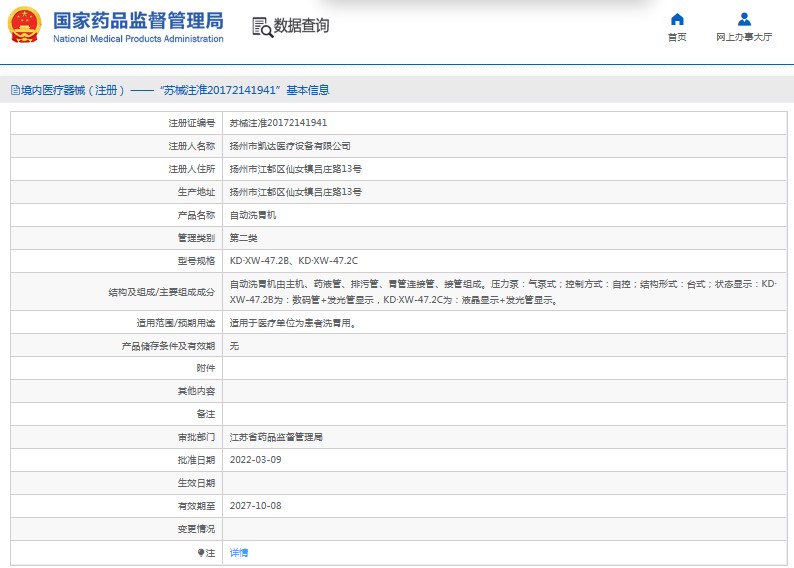Screen dimensions: 794x568
Task: Click the 适用范围/预期用途 label
Action: tap(176, 323)
